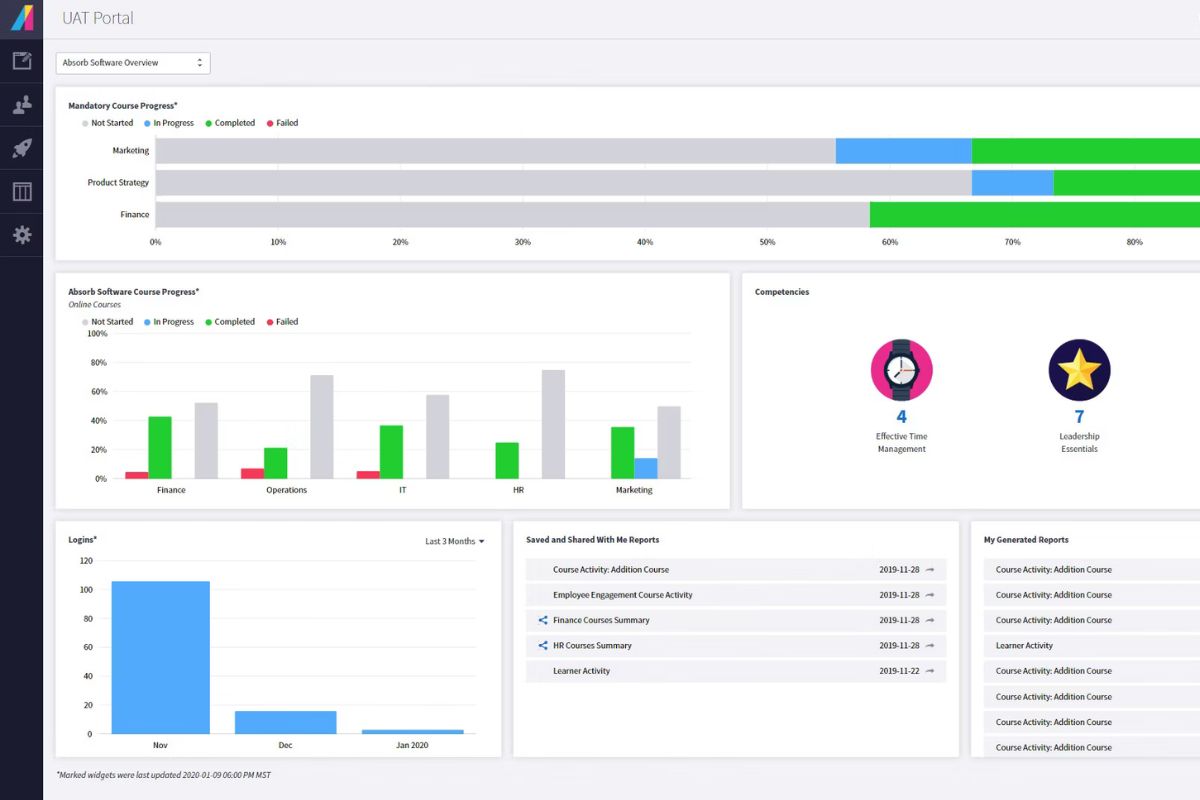Click the Dec logins bar
Image resolution: width=1200 pixels, height=800 pixels.
(286, 722)
